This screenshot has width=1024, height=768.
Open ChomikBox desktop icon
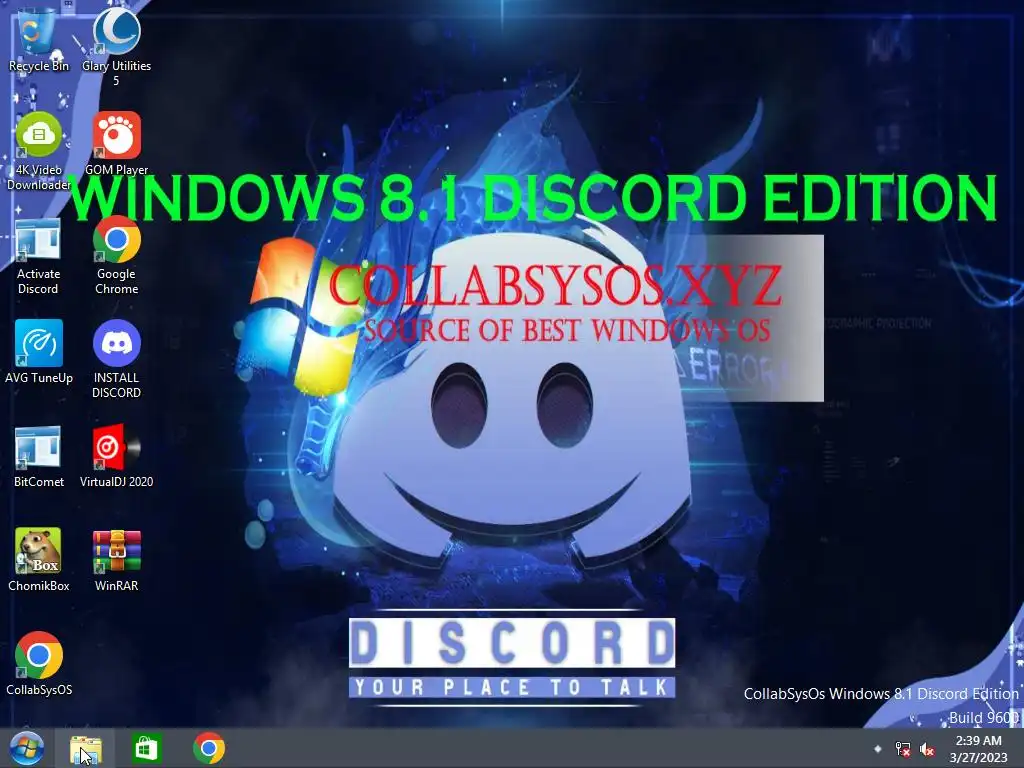[39, 560]
